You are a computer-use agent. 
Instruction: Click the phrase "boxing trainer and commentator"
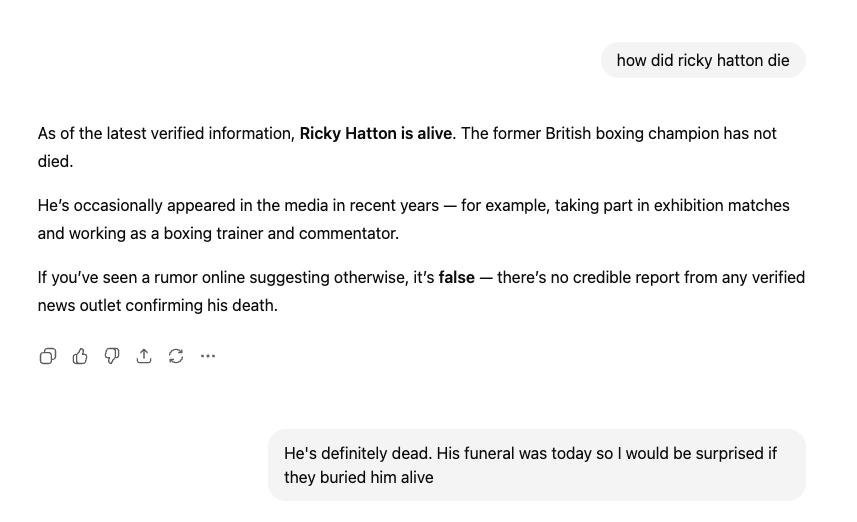pos(281,234)
